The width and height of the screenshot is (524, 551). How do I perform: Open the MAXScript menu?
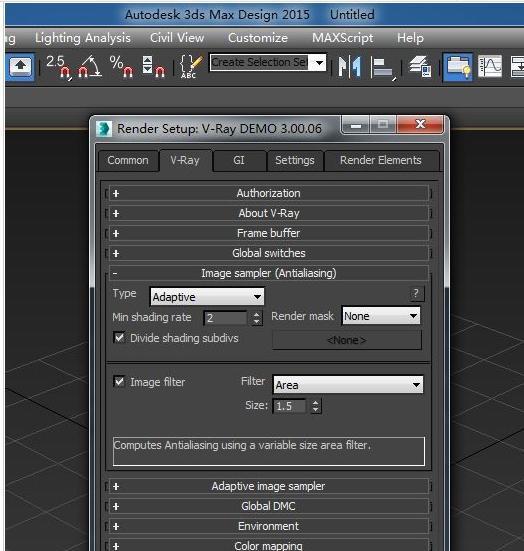(343, 38)
